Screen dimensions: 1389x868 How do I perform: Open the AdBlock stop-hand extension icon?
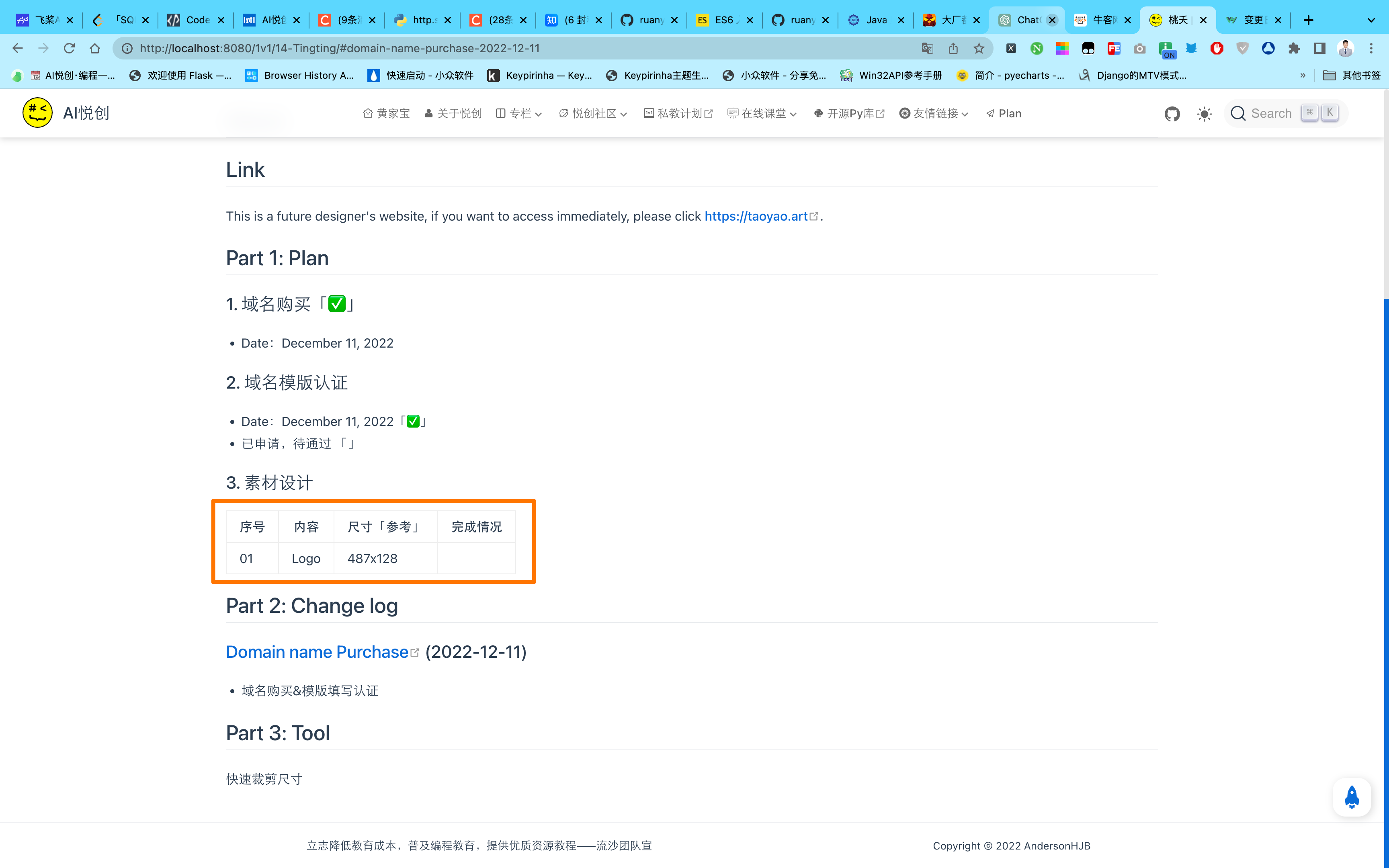[x=1217, y=48]
